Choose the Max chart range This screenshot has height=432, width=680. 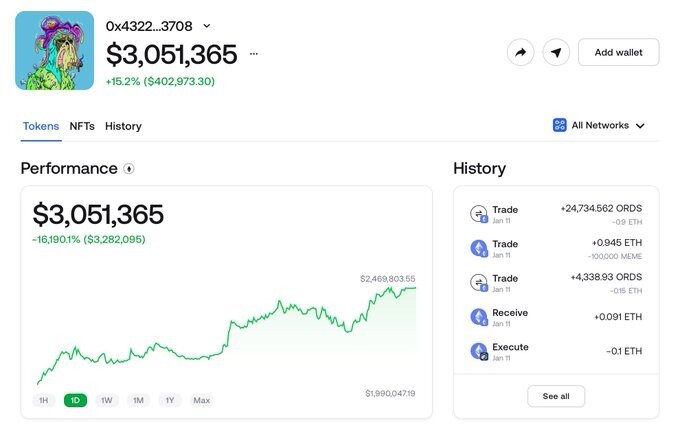(x=202, y=400)
